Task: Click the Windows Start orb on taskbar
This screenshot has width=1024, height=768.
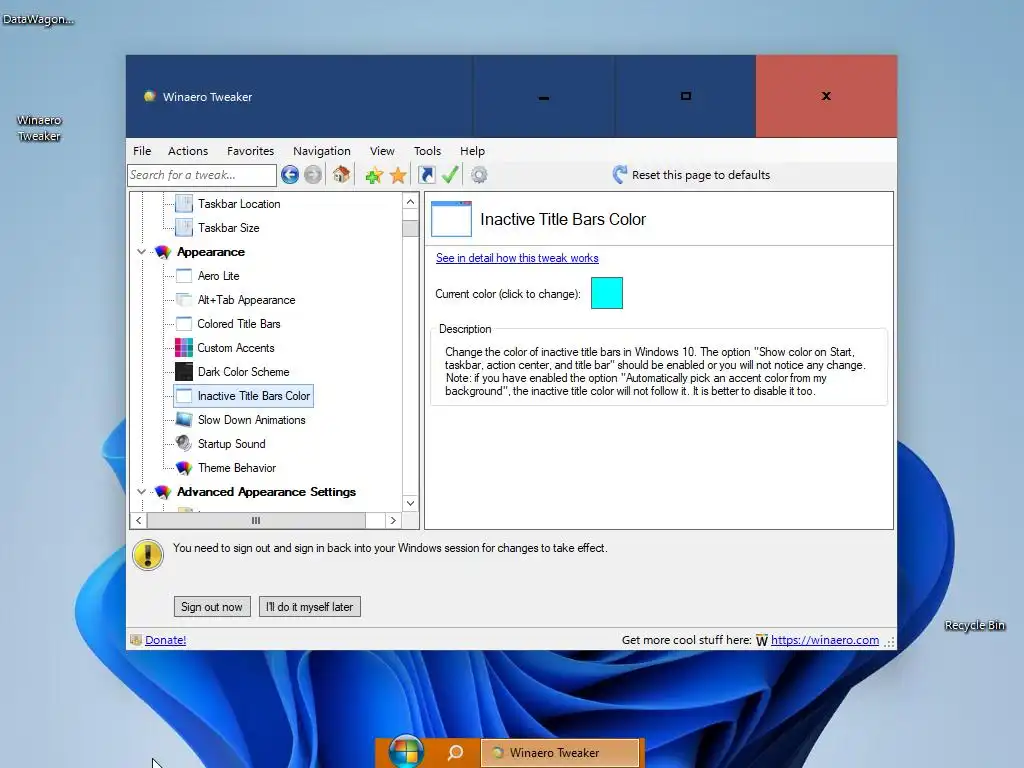Action: tap(406, 751)
